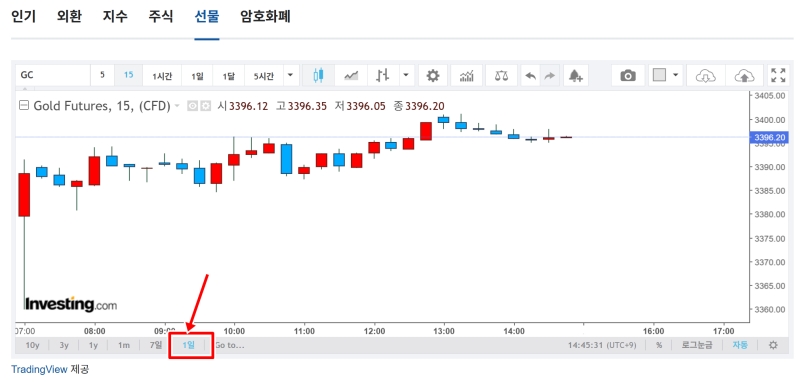800x382 pixels.
Task: Switch to area chart style icon
Action: click(x=351, y=76)
